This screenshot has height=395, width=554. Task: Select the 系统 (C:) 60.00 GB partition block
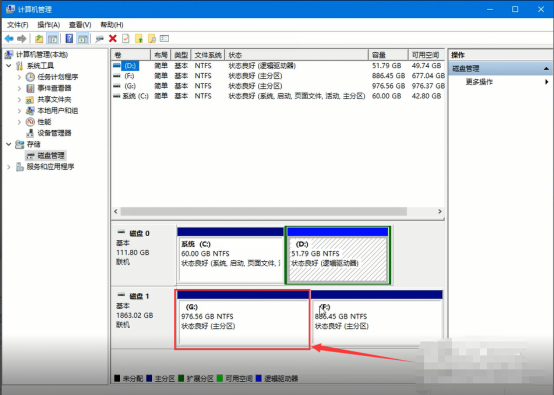(230, 255)
